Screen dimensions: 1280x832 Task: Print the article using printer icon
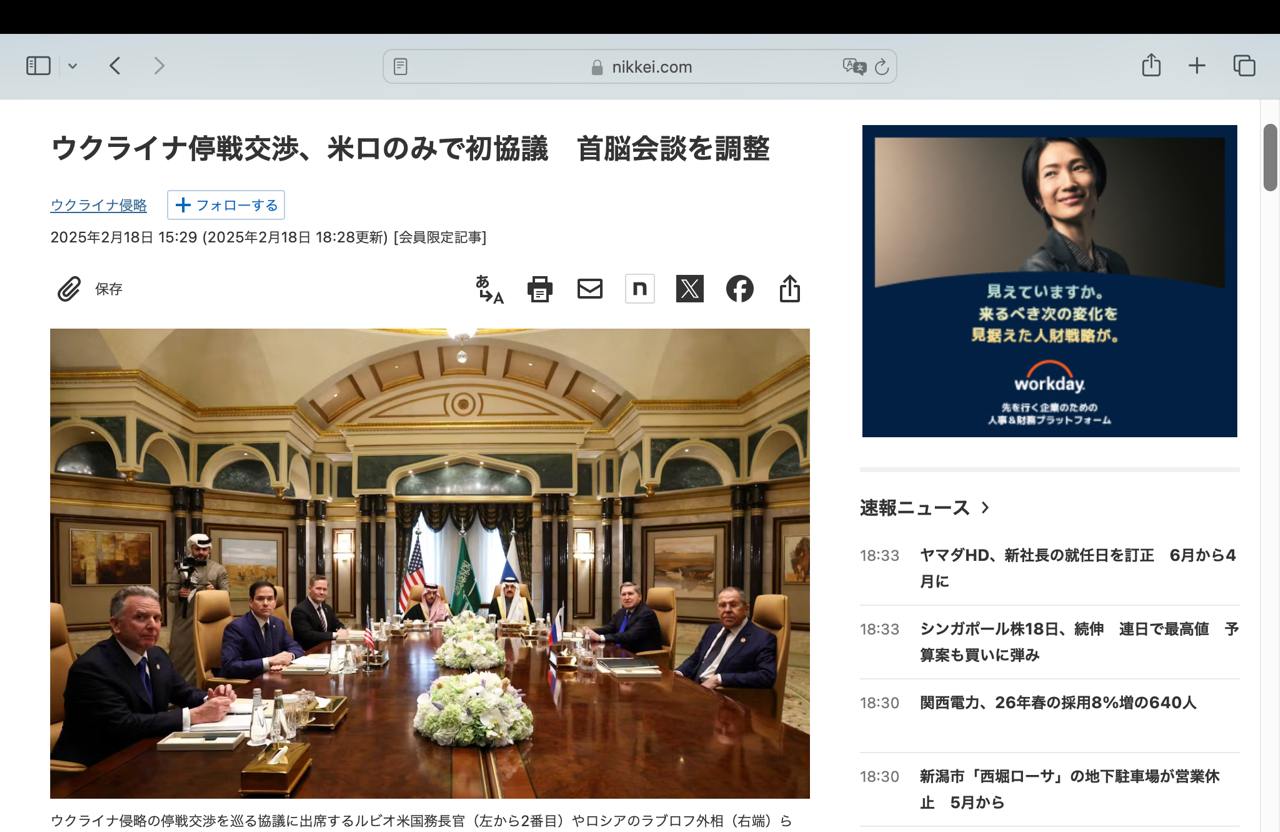[540, 289]
